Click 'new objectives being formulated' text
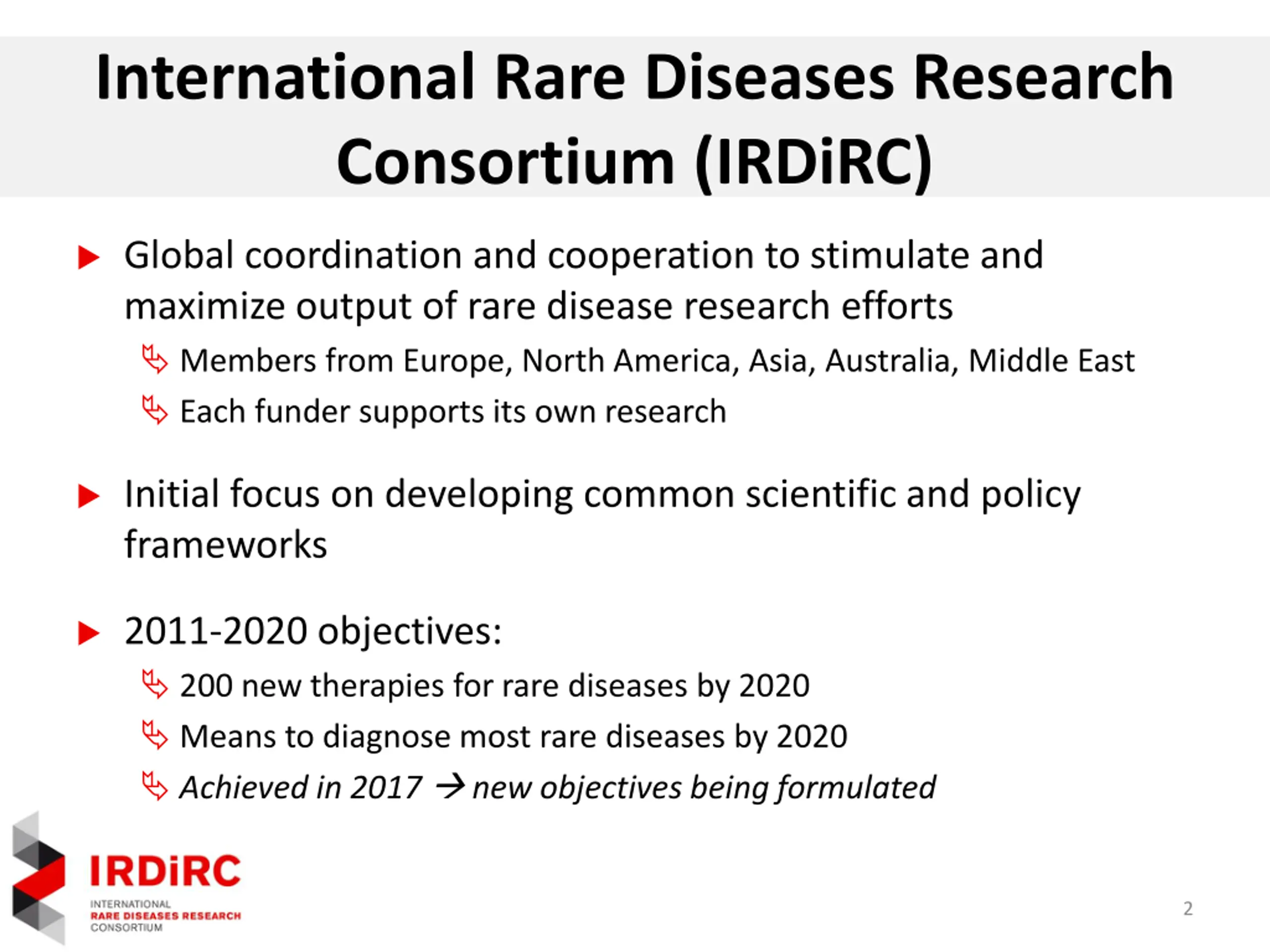The height and width of the screenshot is (952, 1270). tap(704, 788)
